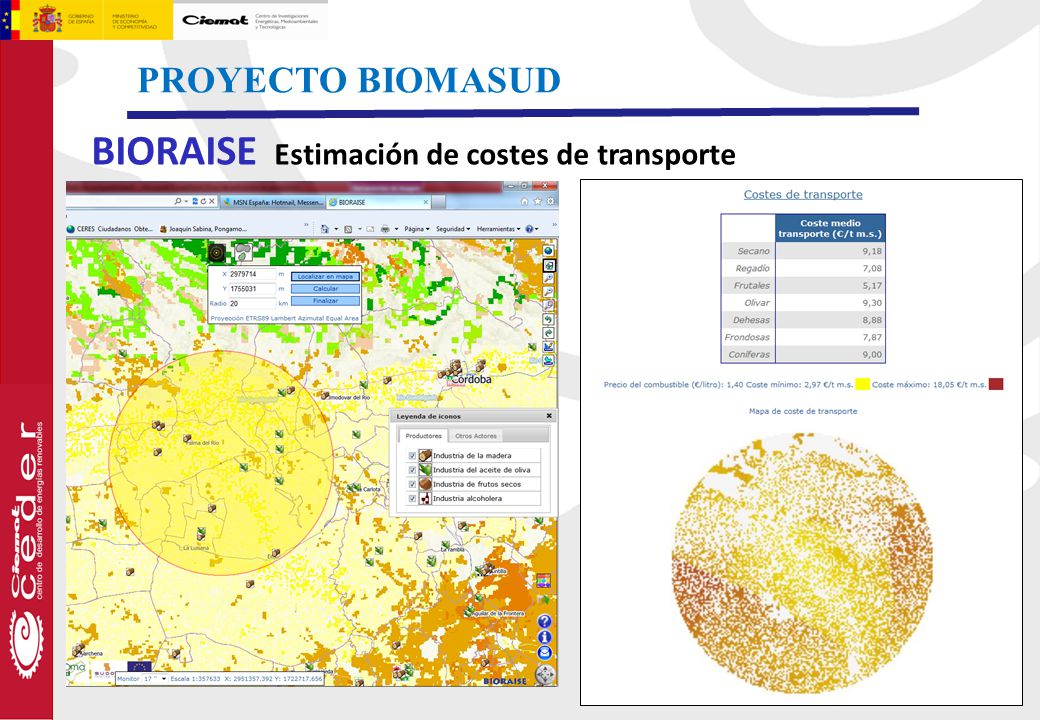Select the radius target tool on the map

click(x=216, y=253)
